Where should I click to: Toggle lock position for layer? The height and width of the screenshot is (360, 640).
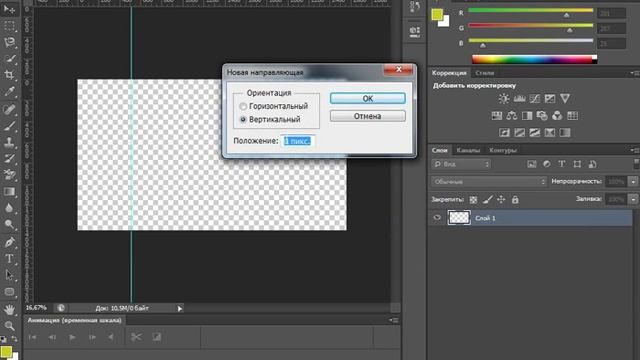[501, 200]
